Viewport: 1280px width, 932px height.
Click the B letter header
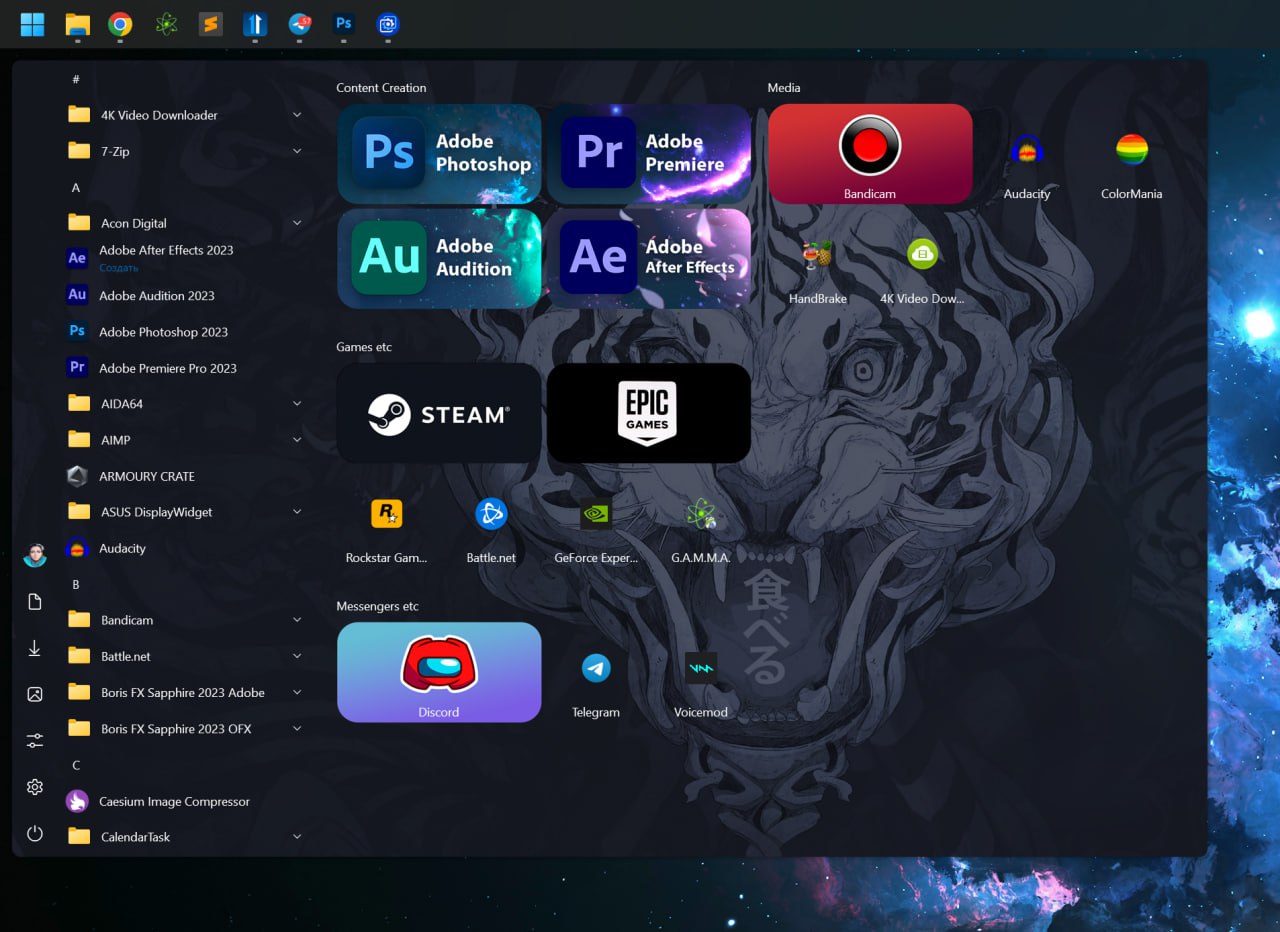tap(76, 584)
